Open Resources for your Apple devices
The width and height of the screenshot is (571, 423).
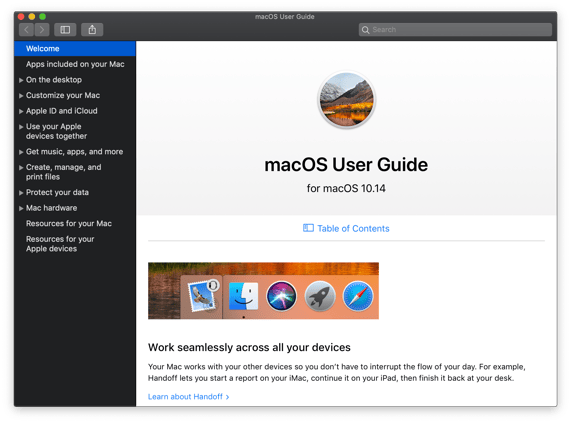tap(60, 244)
